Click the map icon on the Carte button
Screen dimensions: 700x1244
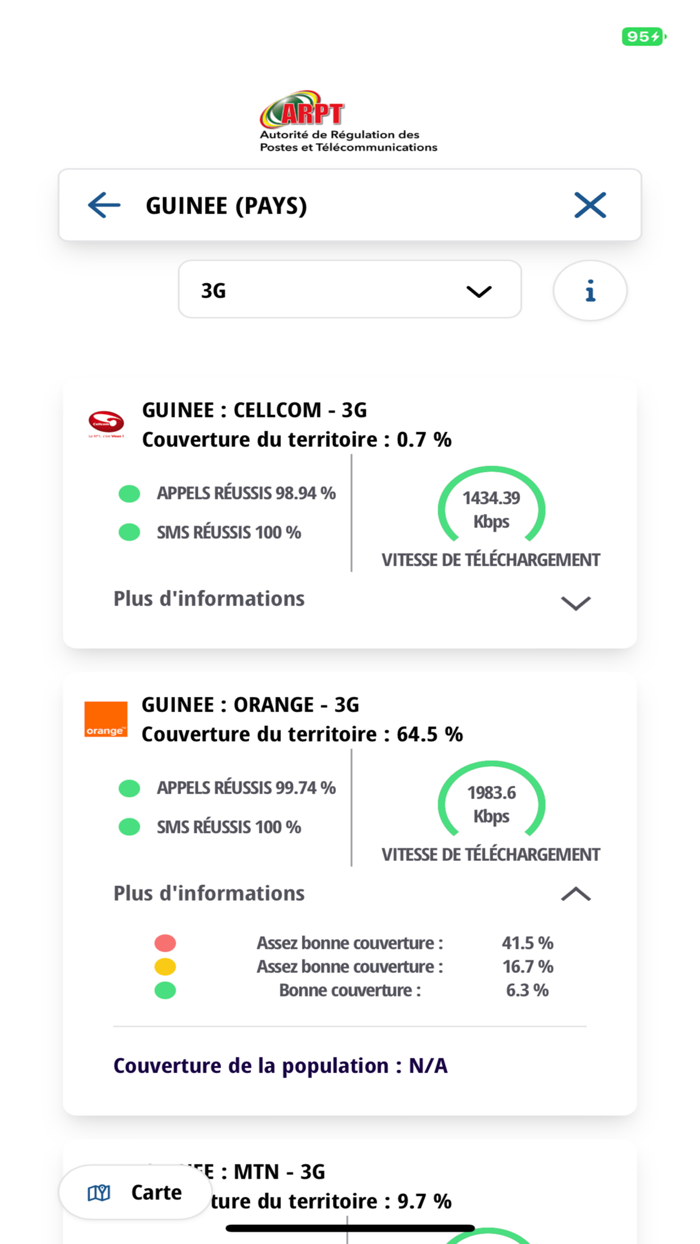pos(99,1192)
